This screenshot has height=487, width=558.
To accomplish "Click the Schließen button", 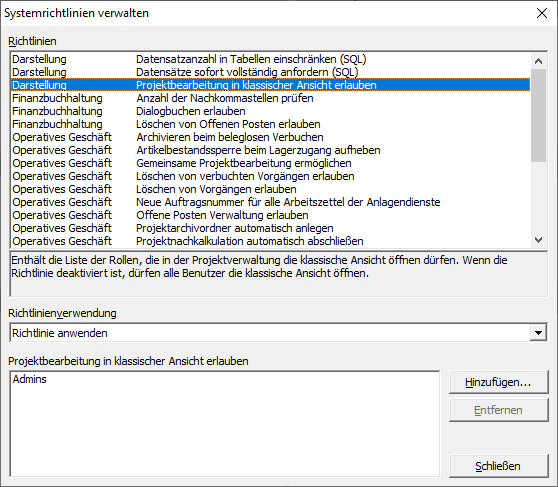I will [x=498, y=466].
